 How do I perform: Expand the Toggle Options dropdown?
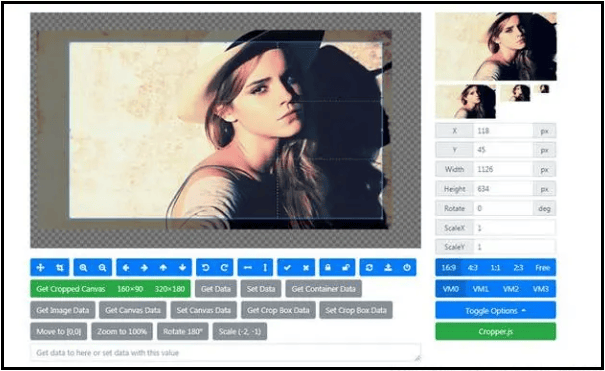point(495,311)
